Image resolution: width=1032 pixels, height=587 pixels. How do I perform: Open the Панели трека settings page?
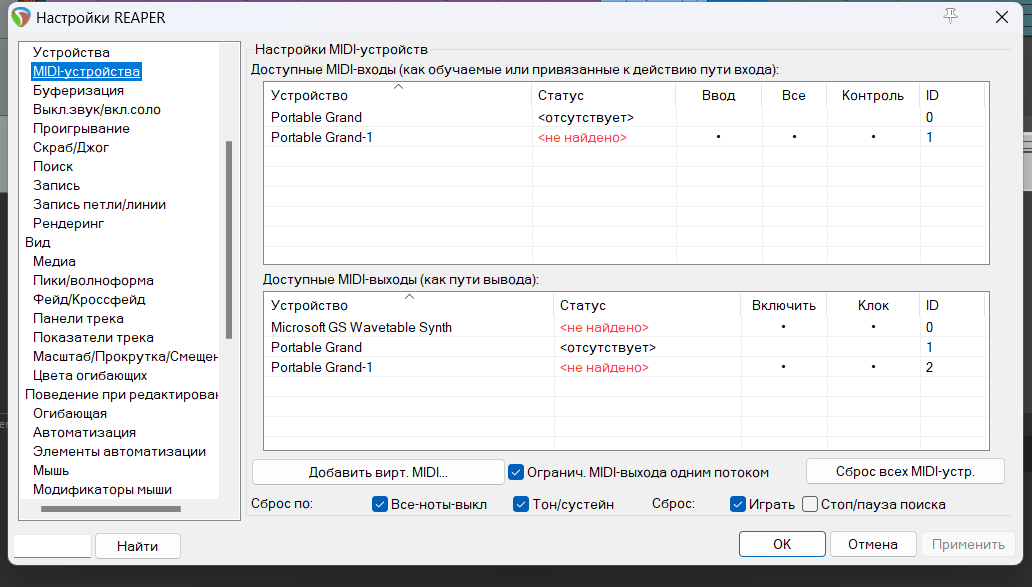click(78, 319)
